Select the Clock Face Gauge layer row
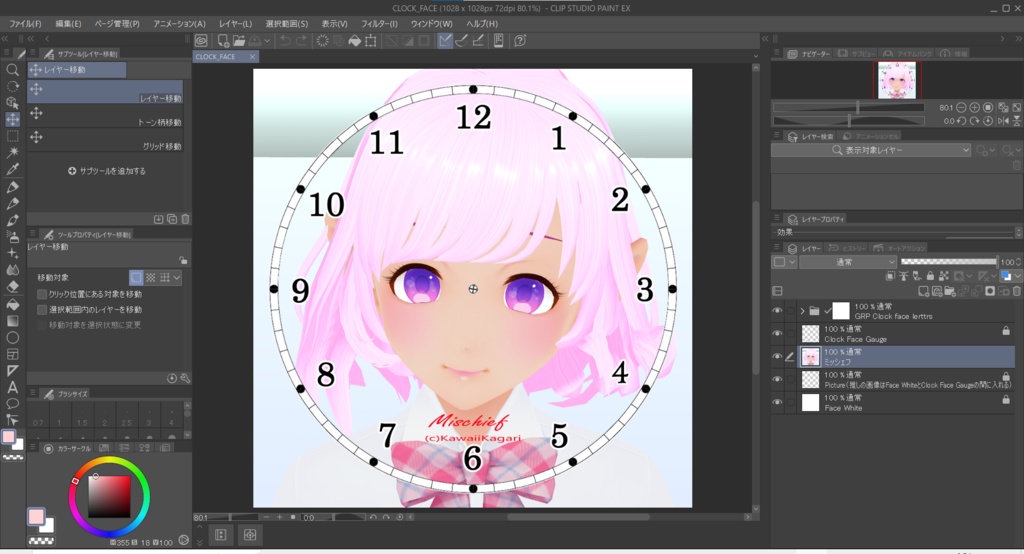The width and height of the screenshot is (1024, 554). pos(907,334)
